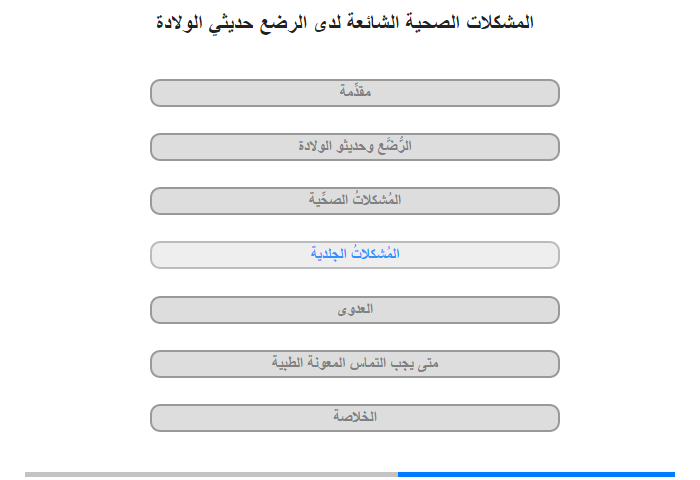Open متى يجب التماس المعونة الطبية
The width and height of the screenshot is (700, 480).
point(354,364)
